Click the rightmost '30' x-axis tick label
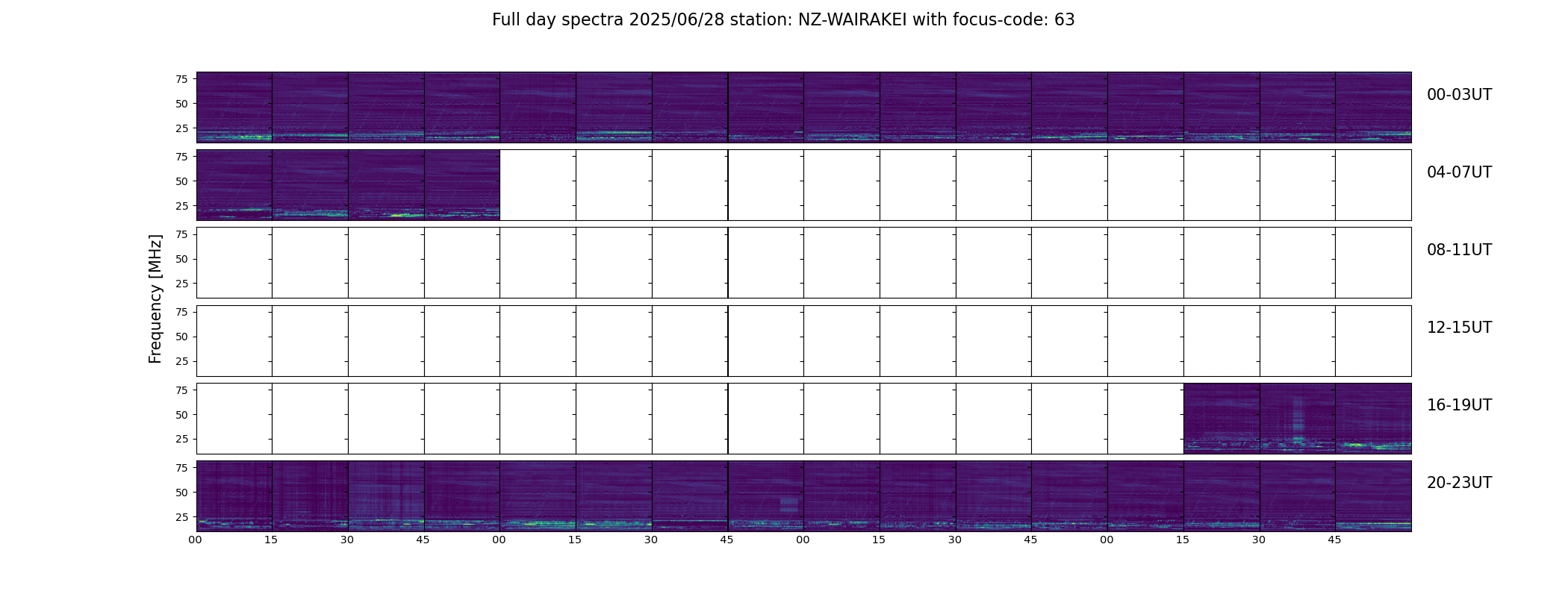 pos(1260,540)
